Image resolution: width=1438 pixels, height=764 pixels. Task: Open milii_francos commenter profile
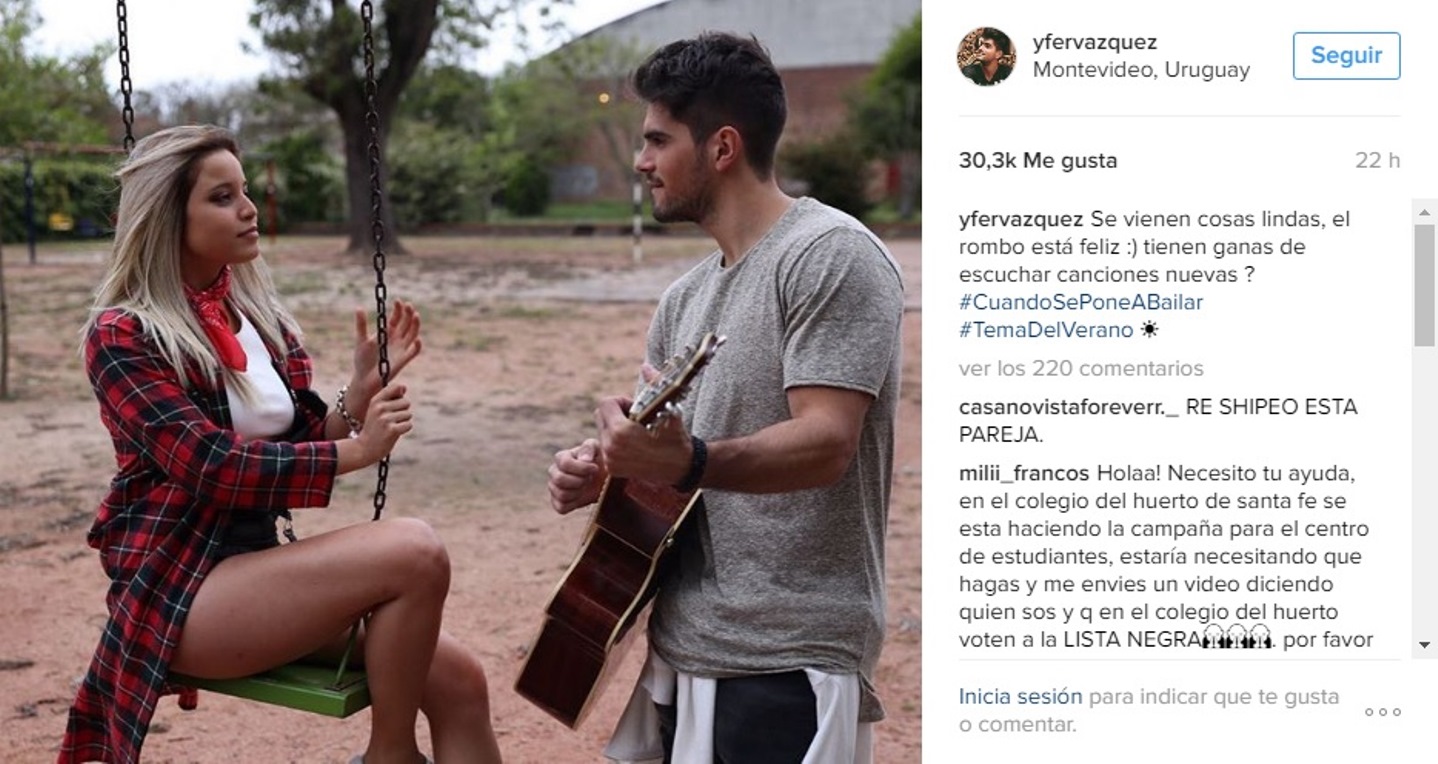click(1025, 473)
